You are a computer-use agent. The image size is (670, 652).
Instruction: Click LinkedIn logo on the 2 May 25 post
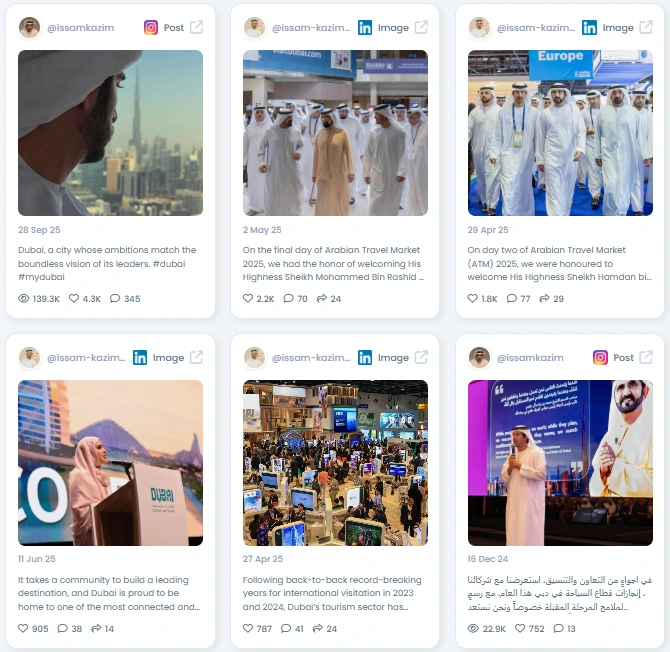365,27
